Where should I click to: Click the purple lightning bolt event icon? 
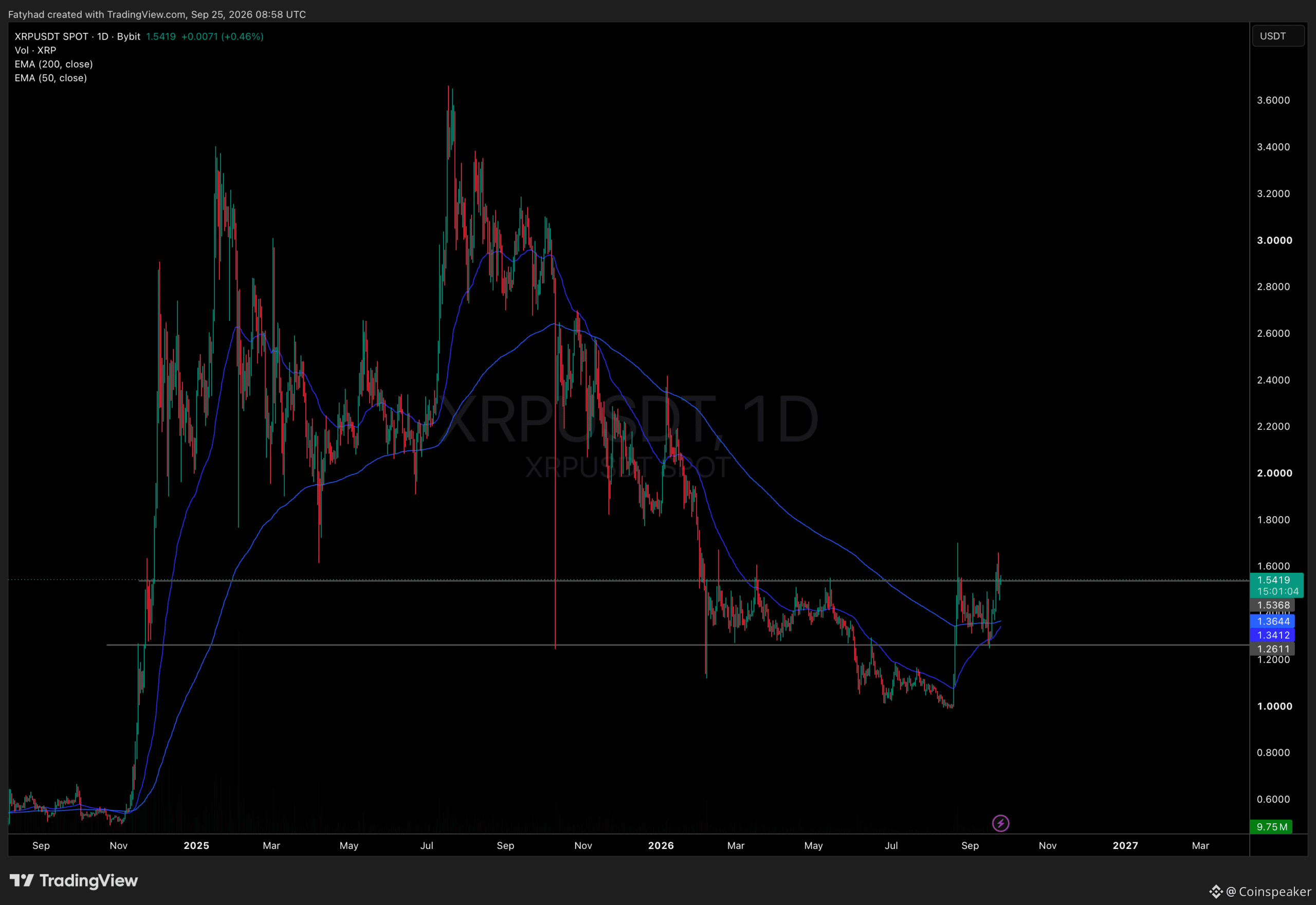tap(1000, 823)
